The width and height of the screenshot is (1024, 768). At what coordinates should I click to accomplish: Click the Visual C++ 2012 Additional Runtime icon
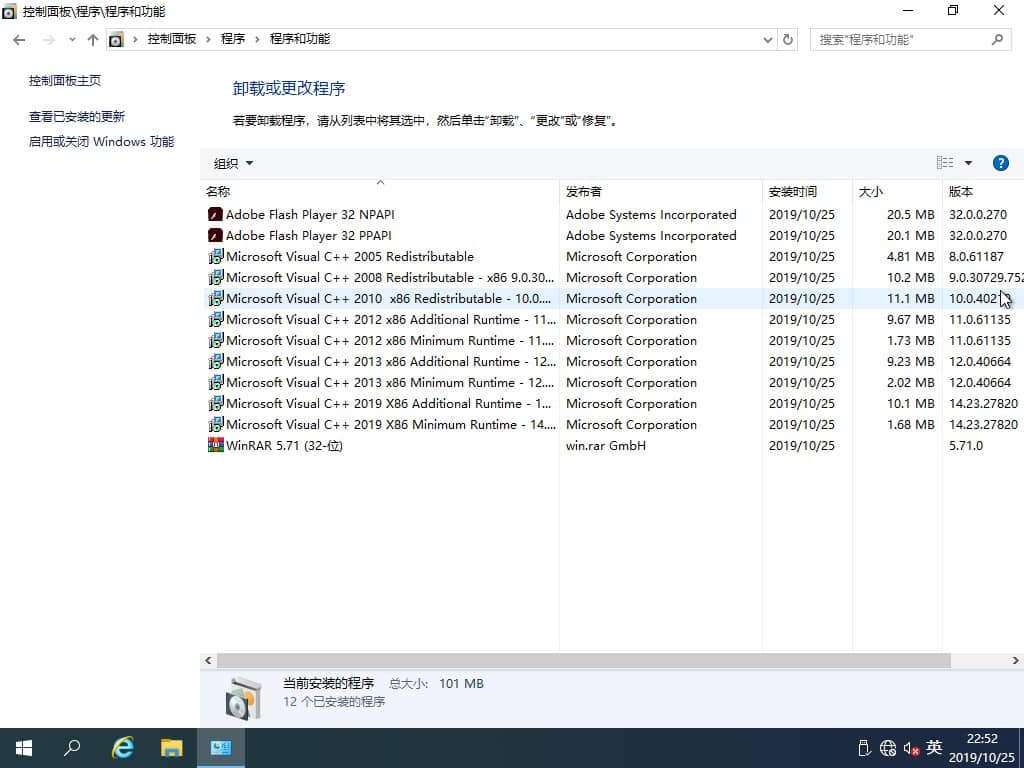(x=216, y=319)
